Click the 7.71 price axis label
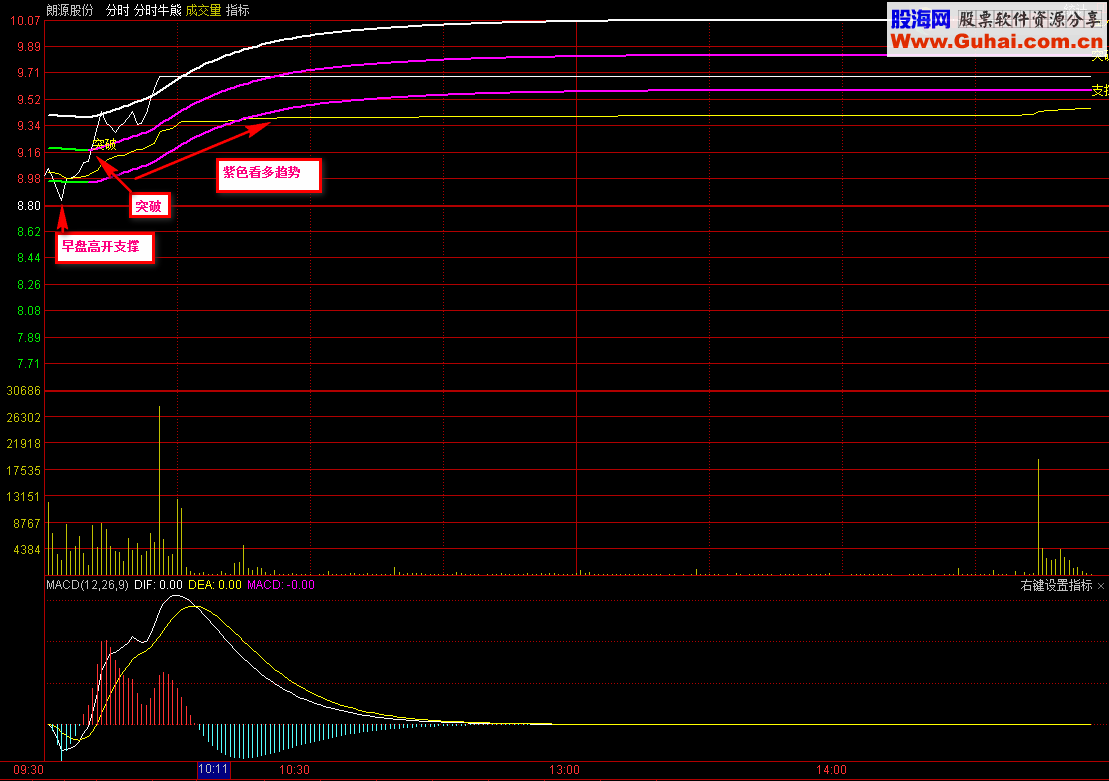 tap(29, 365)
